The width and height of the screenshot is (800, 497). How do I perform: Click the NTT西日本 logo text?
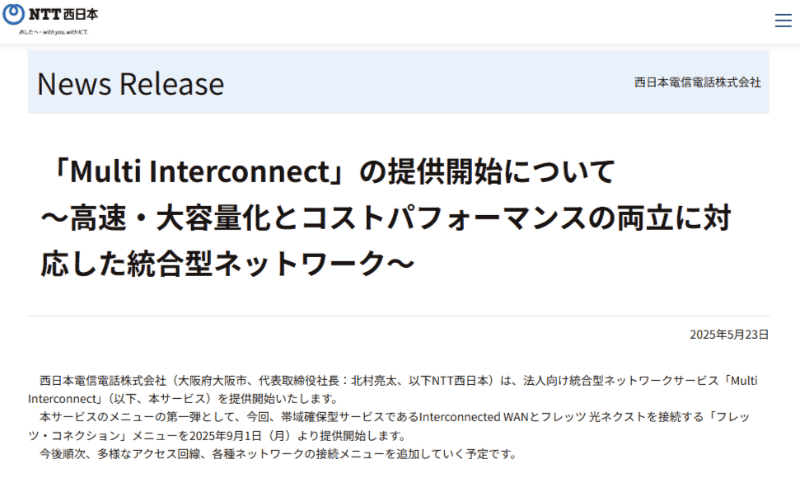(62, 17)
